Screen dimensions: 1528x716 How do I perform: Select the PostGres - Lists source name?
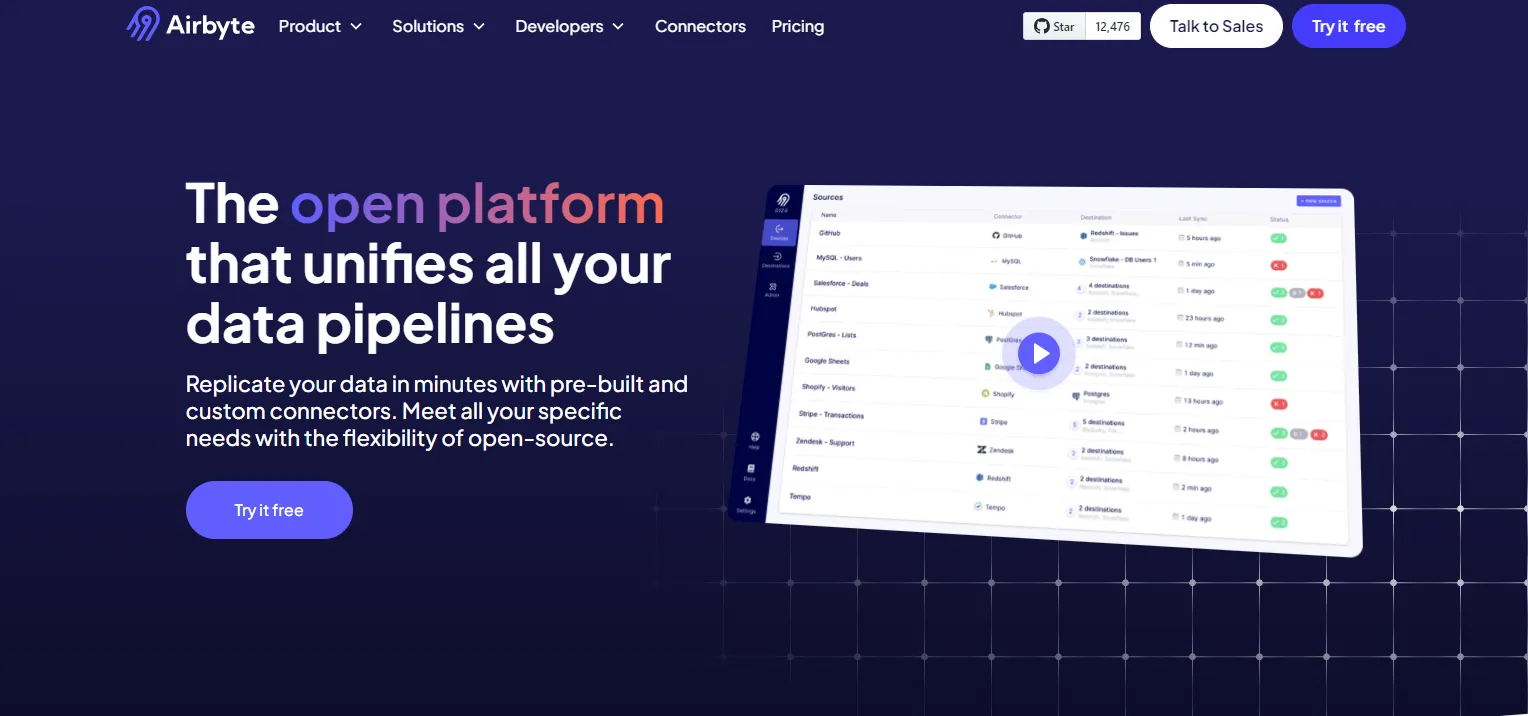pos(832,335)
